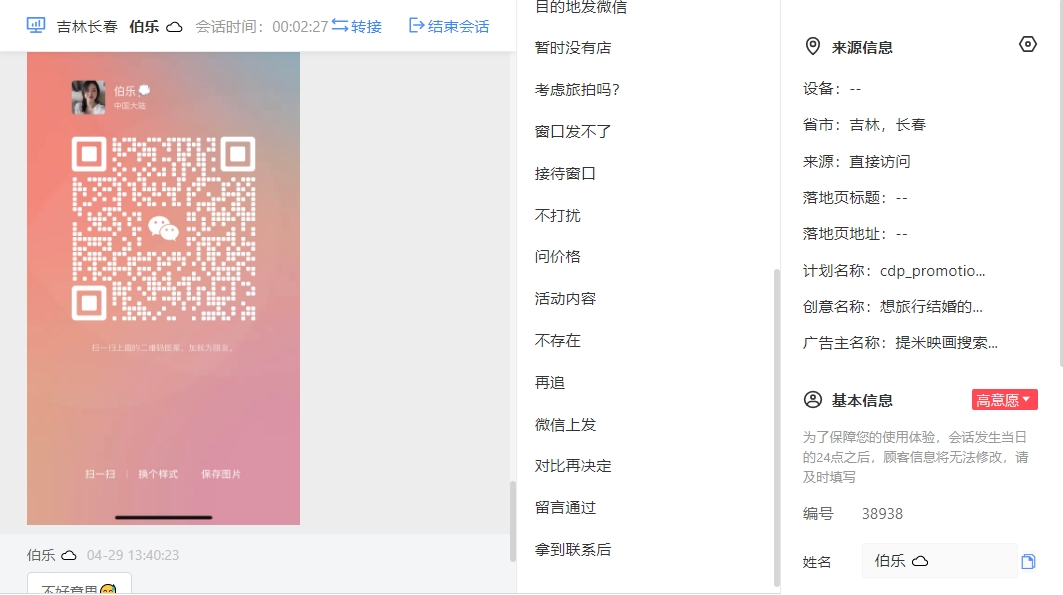Click the cloud icon beside the message sender
The height and width of the screenshot is (595, 1063).
(69, 556)
